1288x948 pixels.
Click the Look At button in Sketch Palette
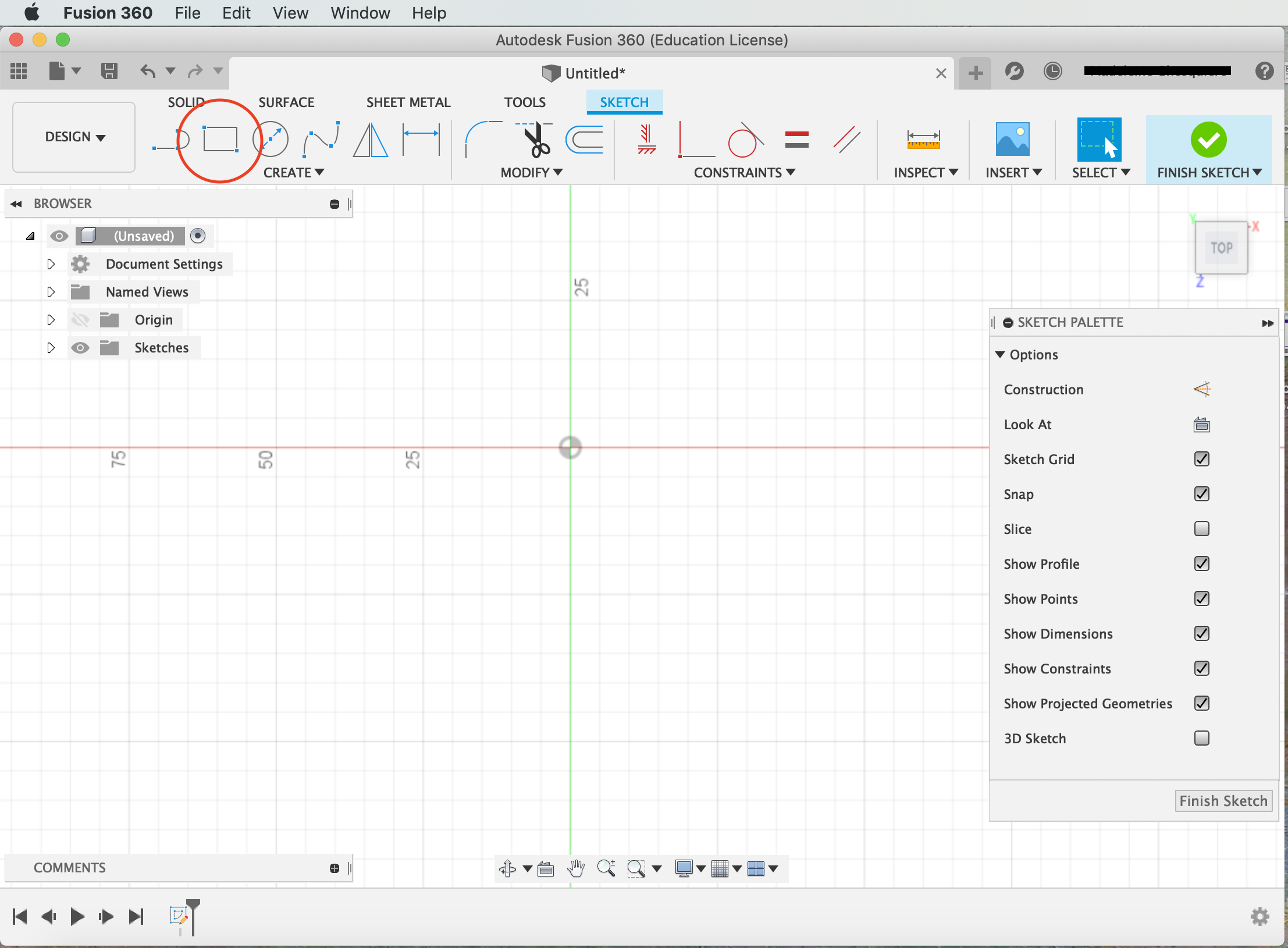click(1200, 424)
